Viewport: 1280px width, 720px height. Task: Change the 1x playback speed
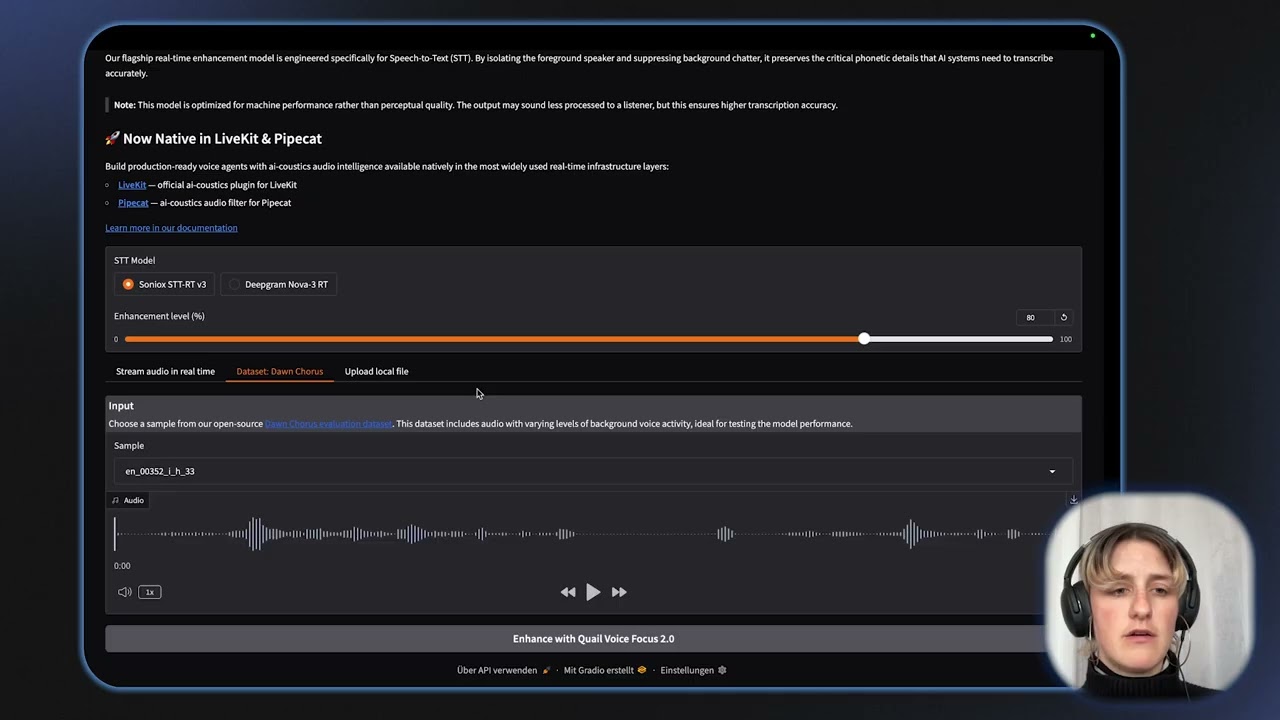(x=149, y=592)
